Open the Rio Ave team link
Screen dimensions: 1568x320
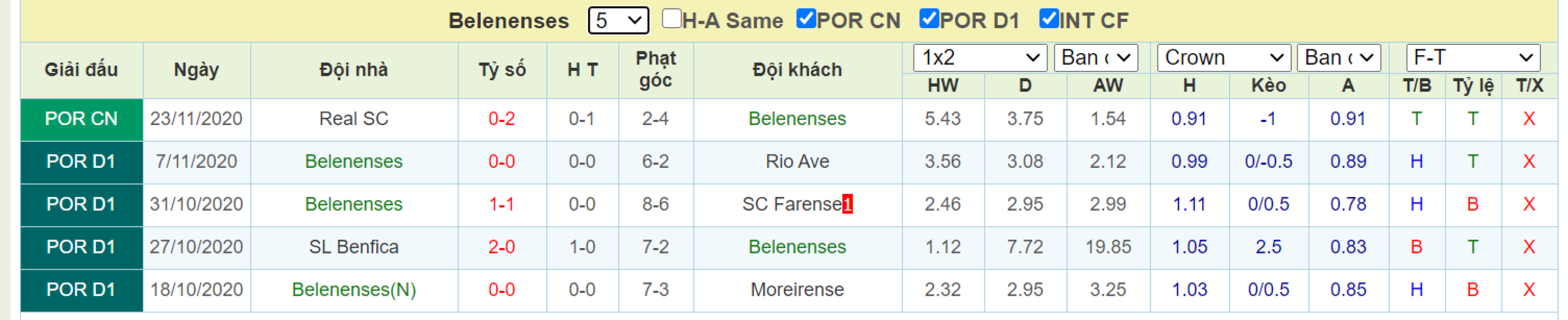click(x=797, y=161)
